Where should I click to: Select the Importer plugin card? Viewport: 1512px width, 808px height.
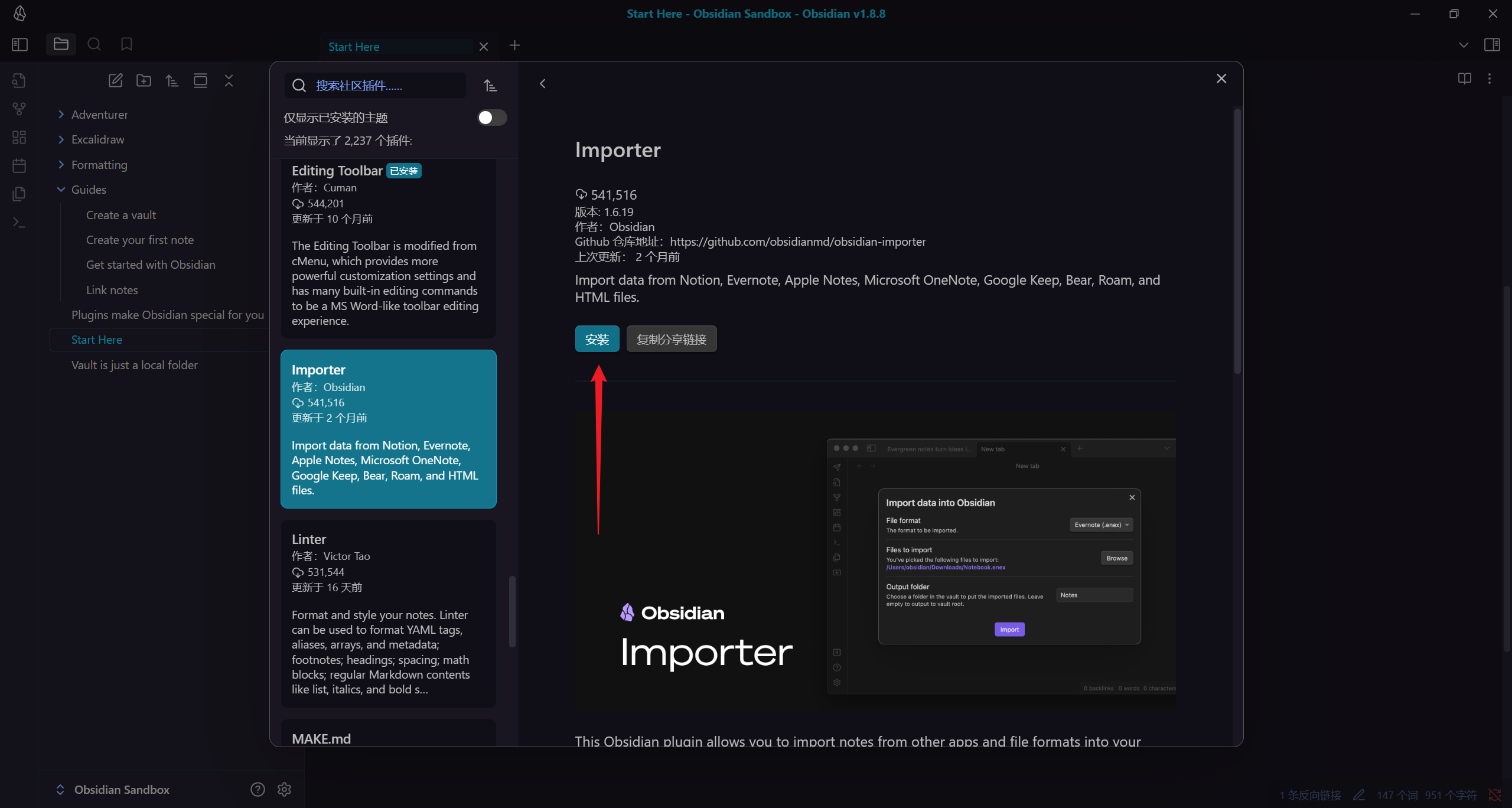coord(388,429)
